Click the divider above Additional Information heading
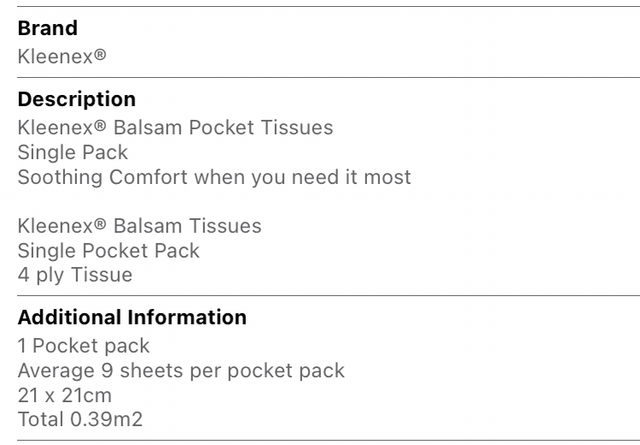The height and width of the screenshot is (445, 640). 320,295
